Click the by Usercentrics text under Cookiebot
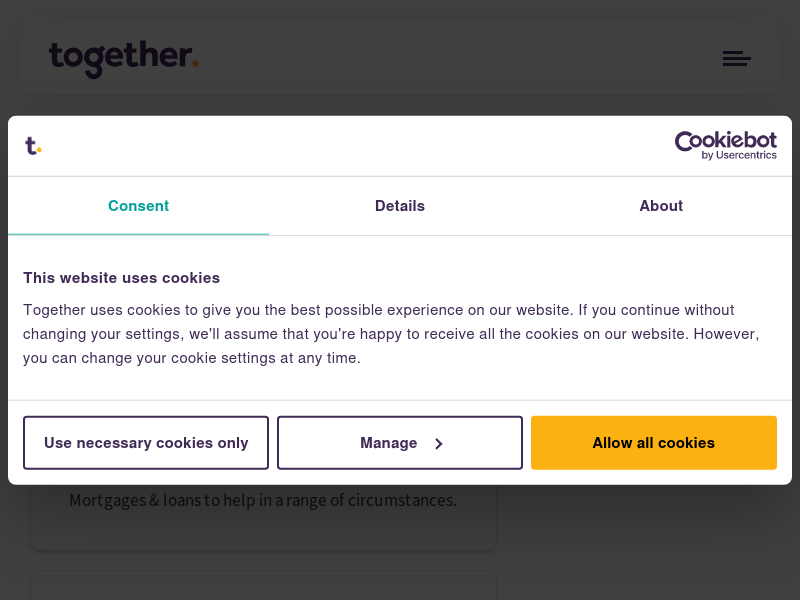Image resolution: width=800 pixels, height=600 pixels. click(739, 155)
